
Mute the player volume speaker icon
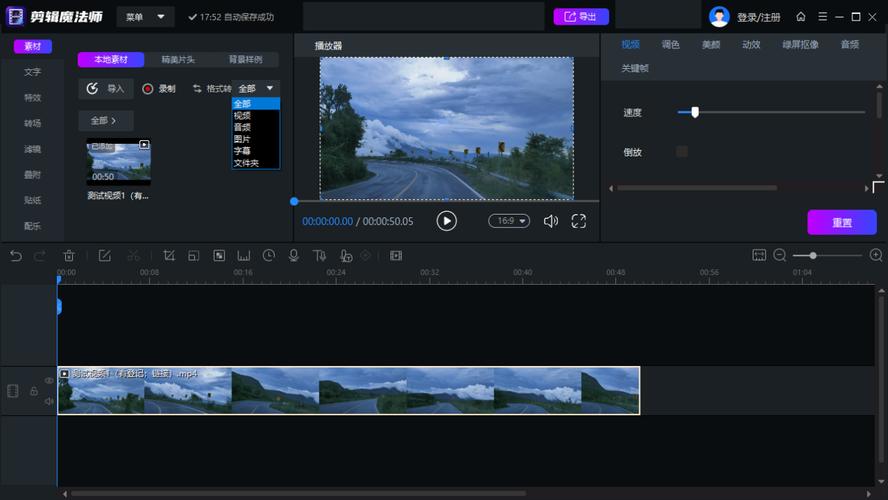550,221
